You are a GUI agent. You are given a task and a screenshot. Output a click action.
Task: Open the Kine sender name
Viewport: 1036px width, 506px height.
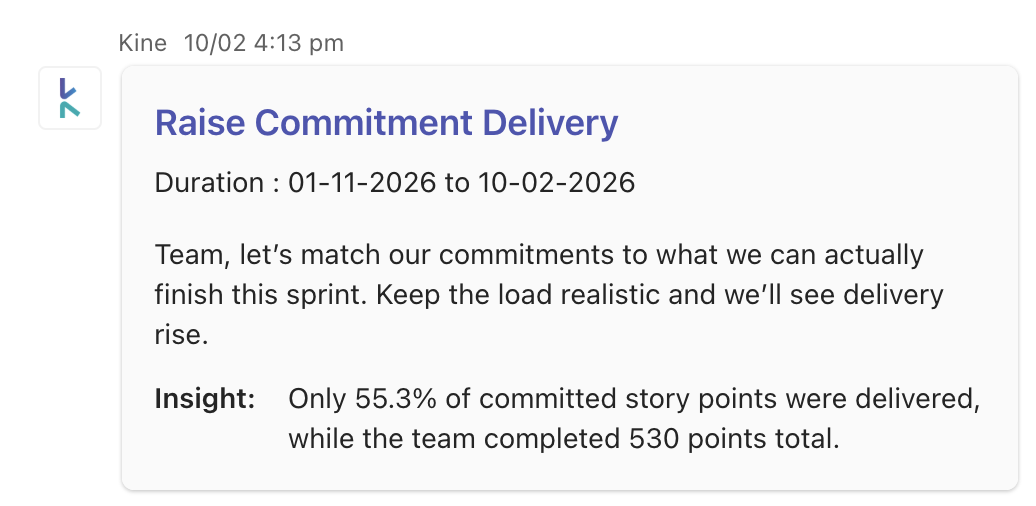(x=142, y=43)
